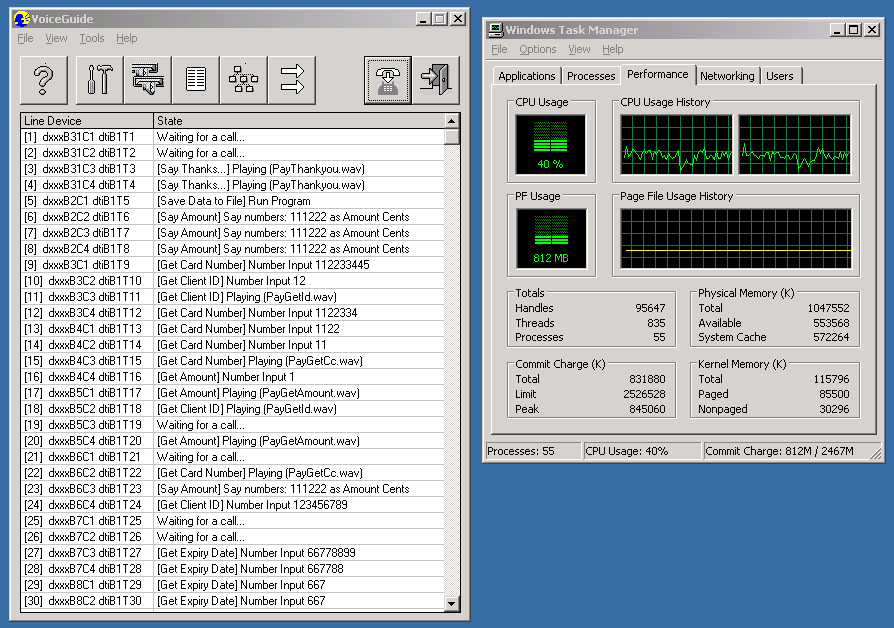Select line [17] dxxxB5C1 dtiB1T17
Image resolution: width=894 pixels, height=628 pixels.
233,392
